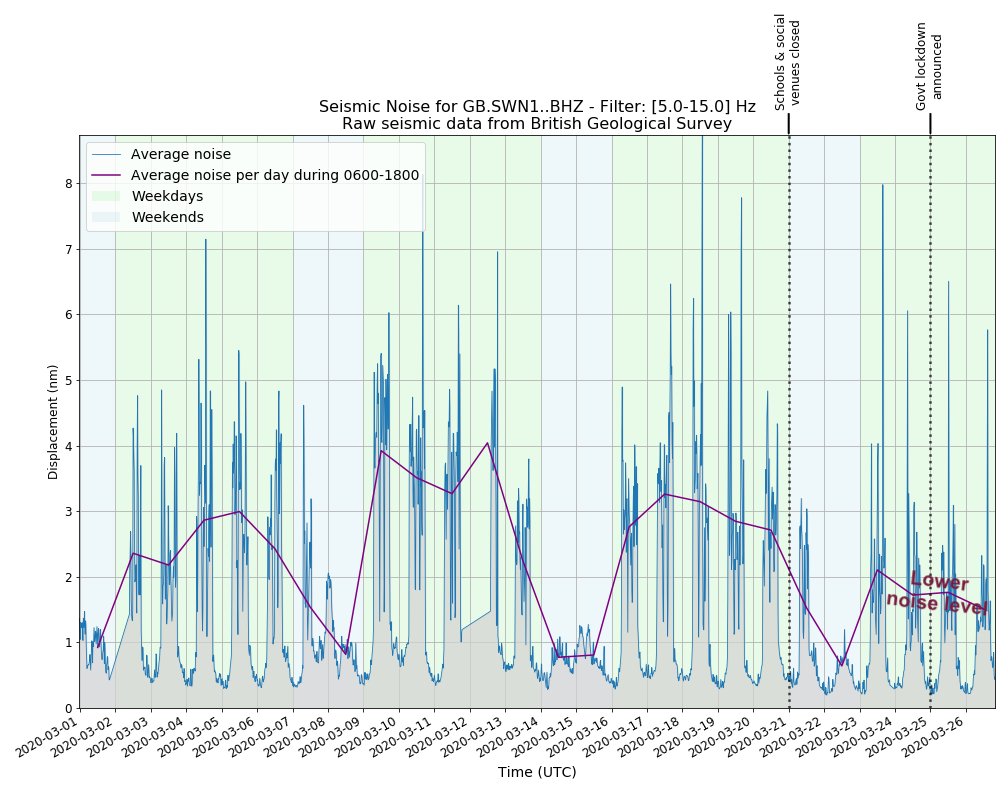Click the red "Lower noise level" text
1008x792 pixels.
(937, 593)
